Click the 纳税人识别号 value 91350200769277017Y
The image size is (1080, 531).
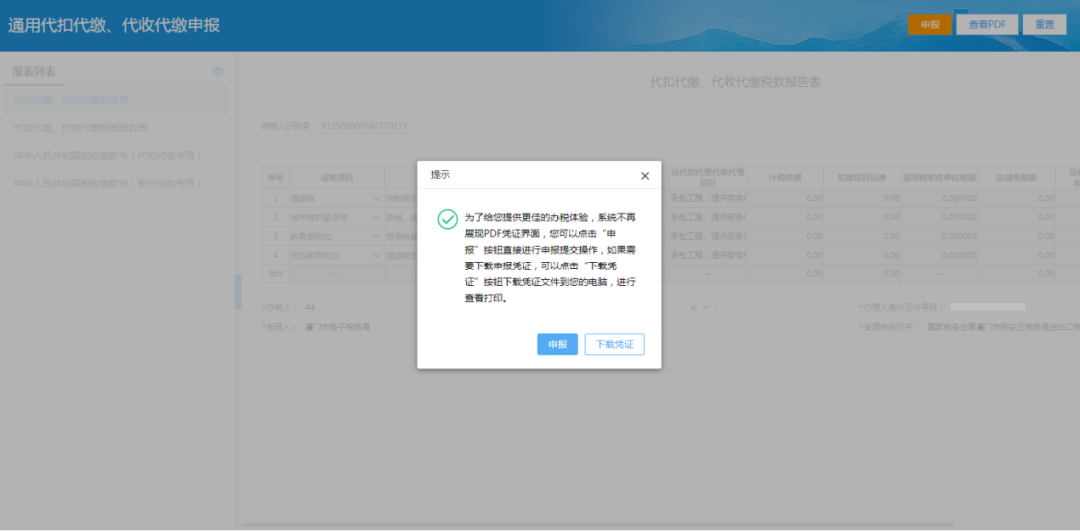click(365, 126)
